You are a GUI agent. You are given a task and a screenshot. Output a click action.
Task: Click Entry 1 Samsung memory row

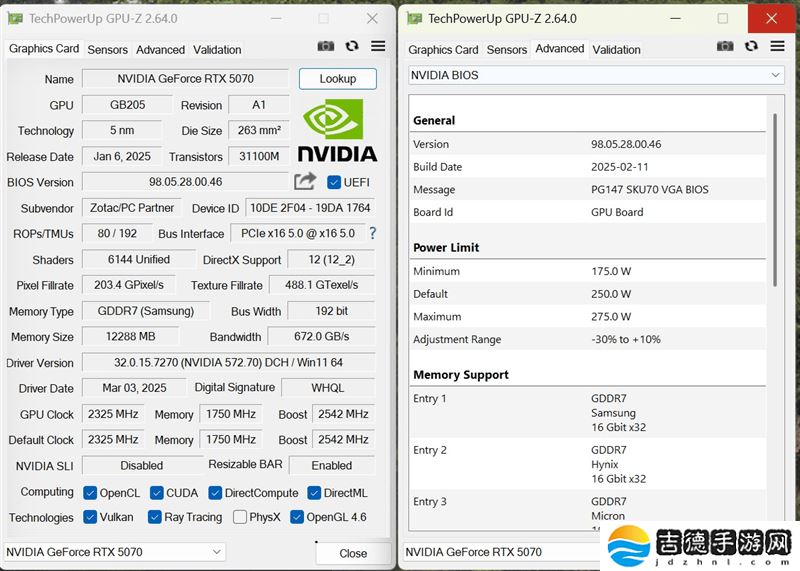click(588, 412)
